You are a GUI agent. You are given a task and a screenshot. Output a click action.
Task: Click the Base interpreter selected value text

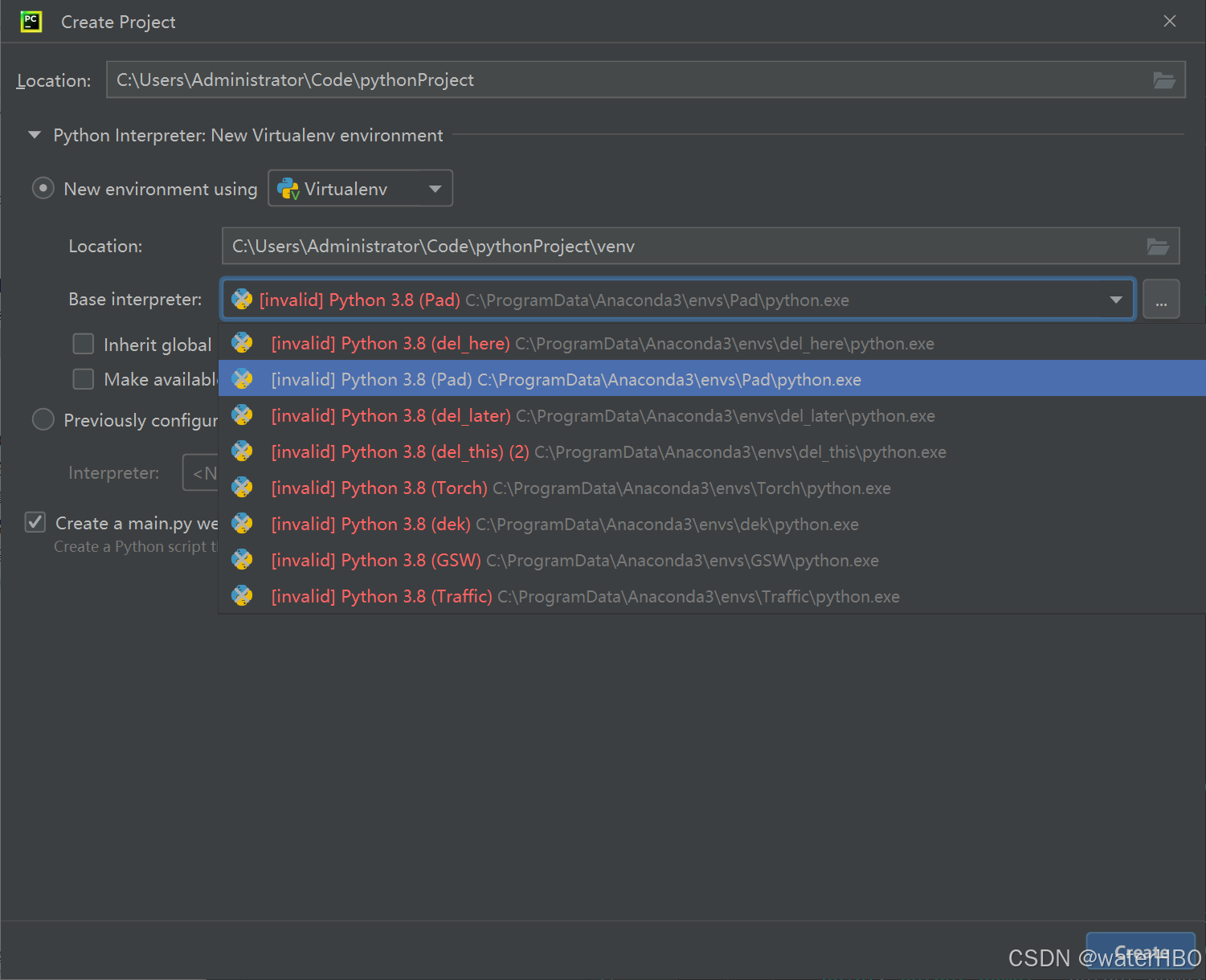pos(554,300)
